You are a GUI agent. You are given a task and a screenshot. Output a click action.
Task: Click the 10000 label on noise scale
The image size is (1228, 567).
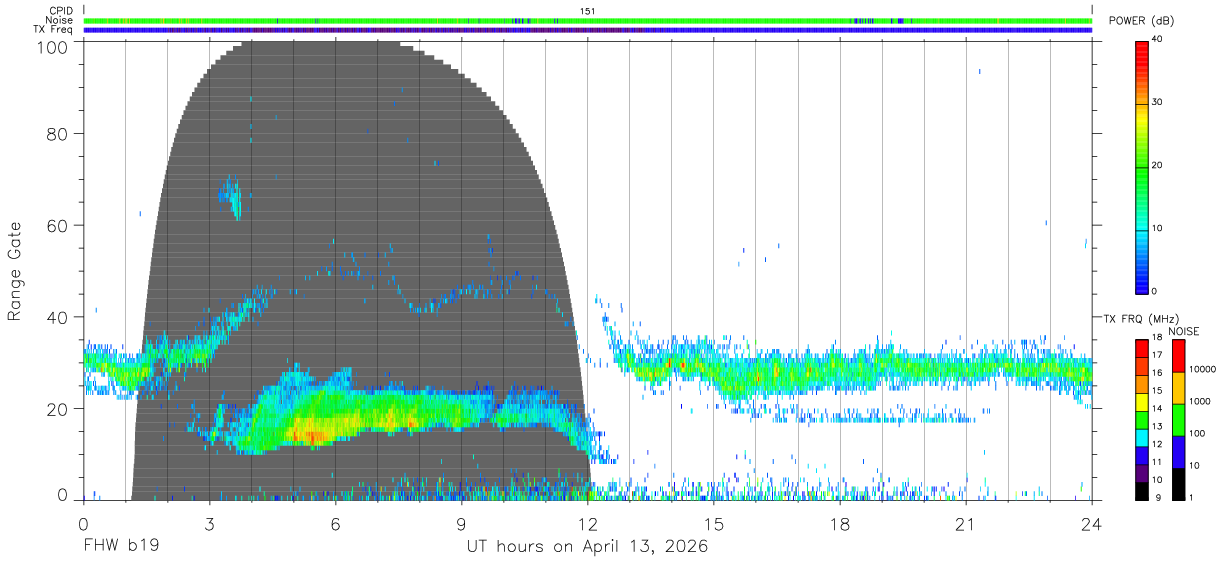coord(1204,369)
